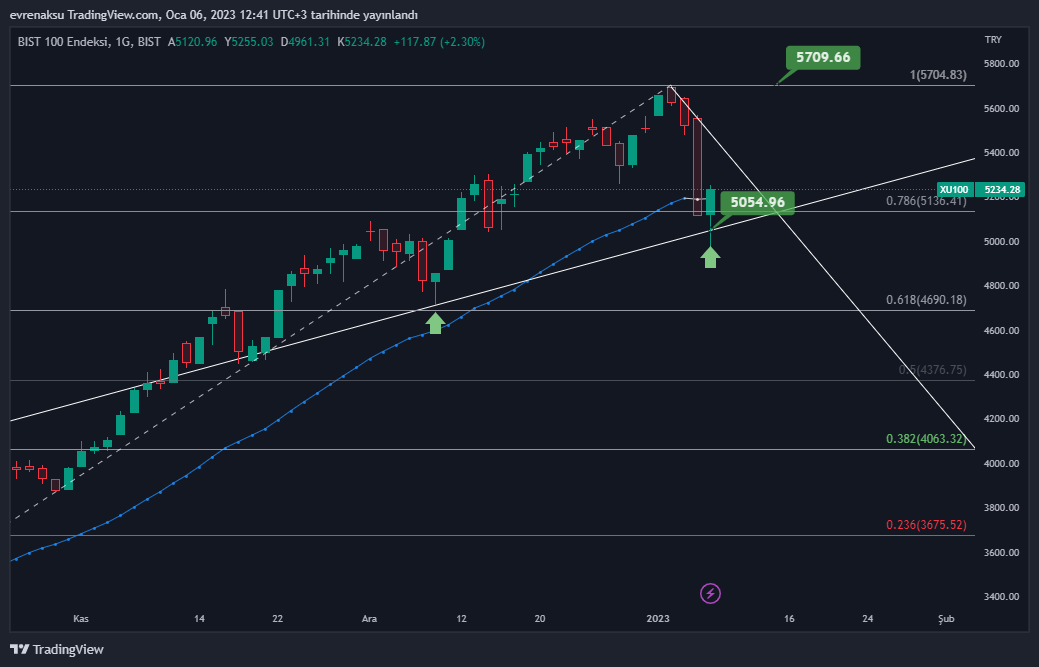Click the purple lightning event icon

point(710,593)
